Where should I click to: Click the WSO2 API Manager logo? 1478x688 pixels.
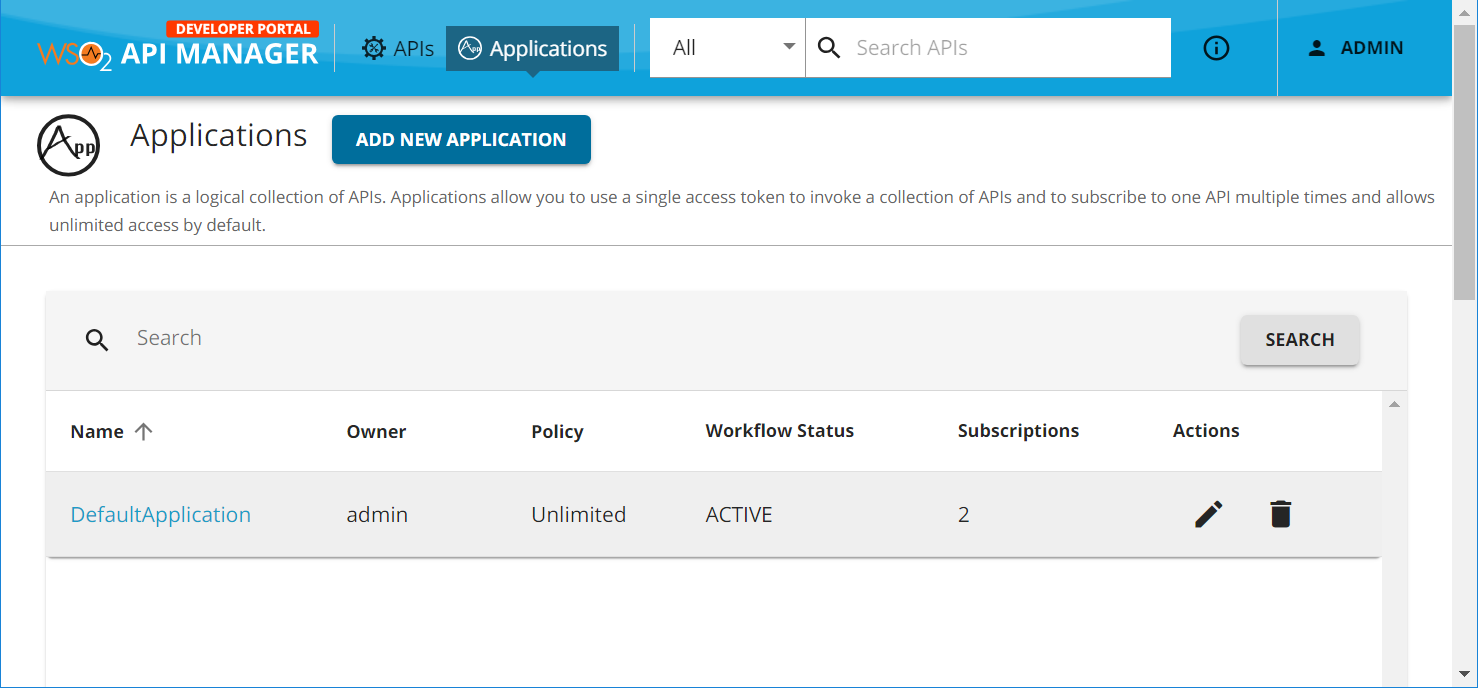pyautogui.click(x=178, y=47)
